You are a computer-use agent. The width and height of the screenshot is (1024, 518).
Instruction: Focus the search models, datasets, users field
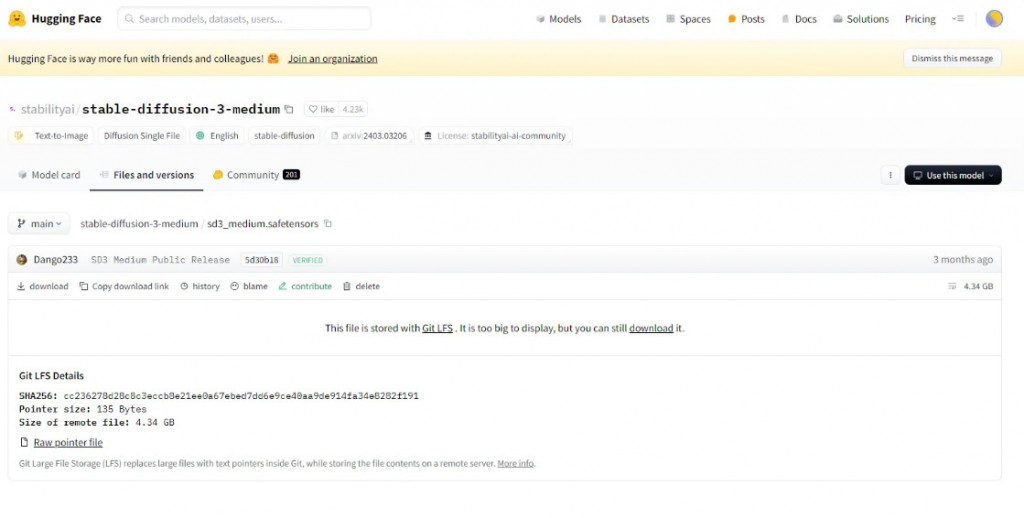pyautogui.click(x=244, y=19)
